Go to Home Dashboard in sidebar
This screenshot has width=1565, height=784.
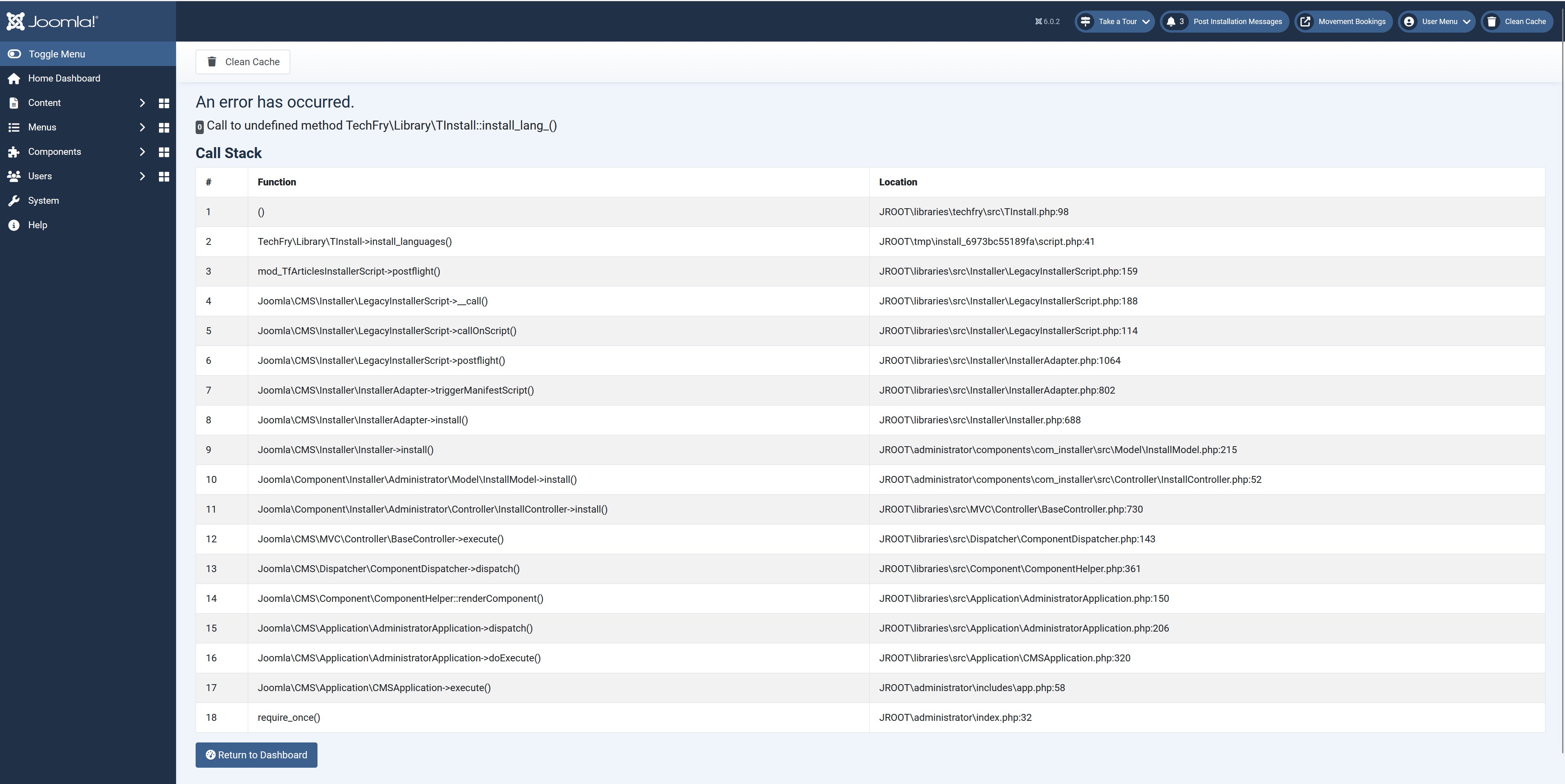(x=64, y=78)
